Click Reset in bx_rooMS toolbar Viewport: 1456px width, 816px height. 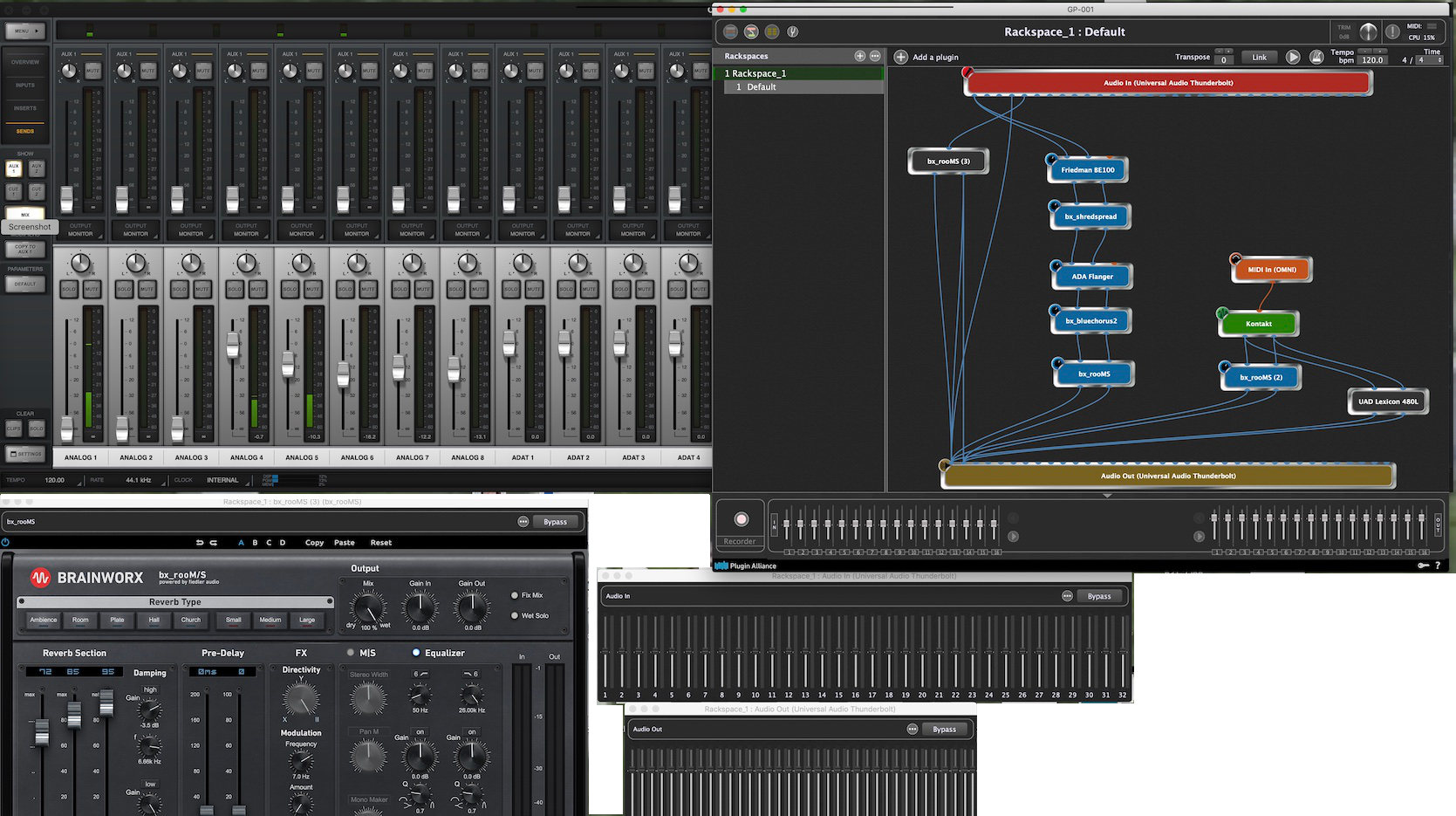coord(381,543)
